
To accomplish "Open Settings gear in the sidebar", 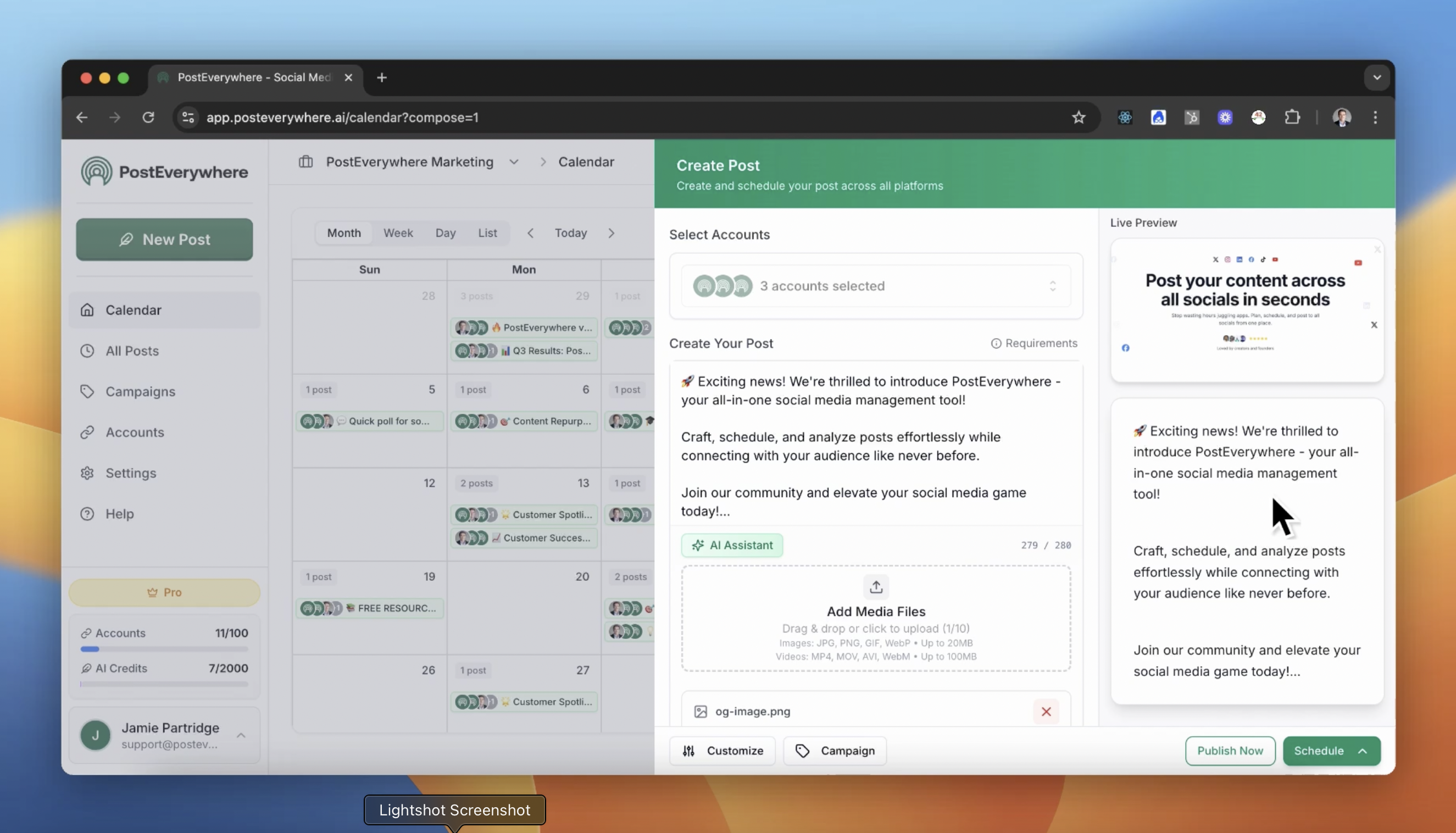I will click(x=87, y=473).
